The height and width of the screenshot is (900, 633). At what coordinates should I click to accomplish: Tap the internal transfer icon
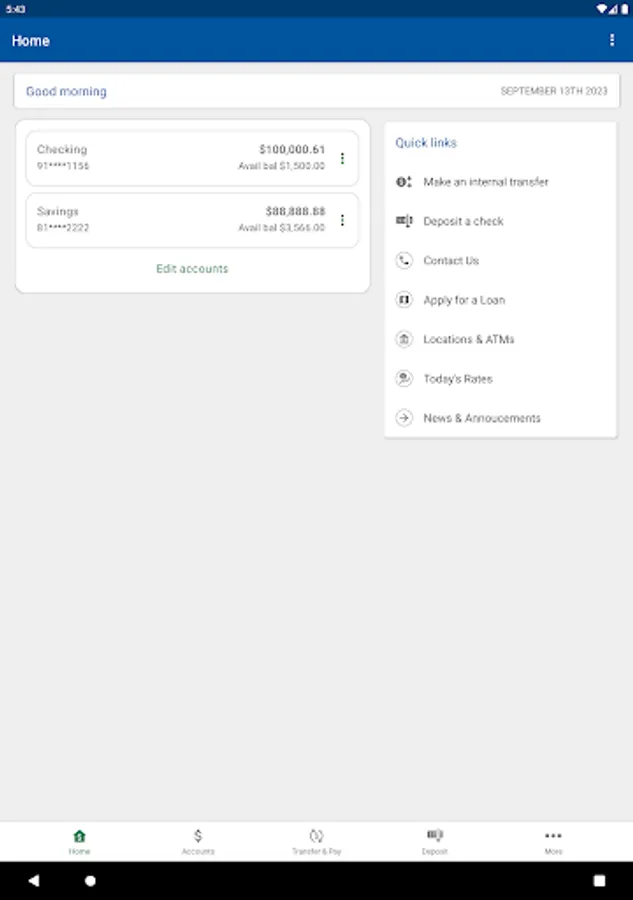click(x=404, y=182)
